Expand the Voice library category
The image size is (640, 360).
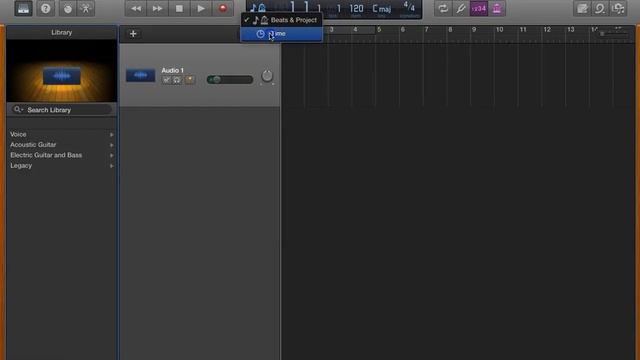pyautogui.click(x=62, y=134)
